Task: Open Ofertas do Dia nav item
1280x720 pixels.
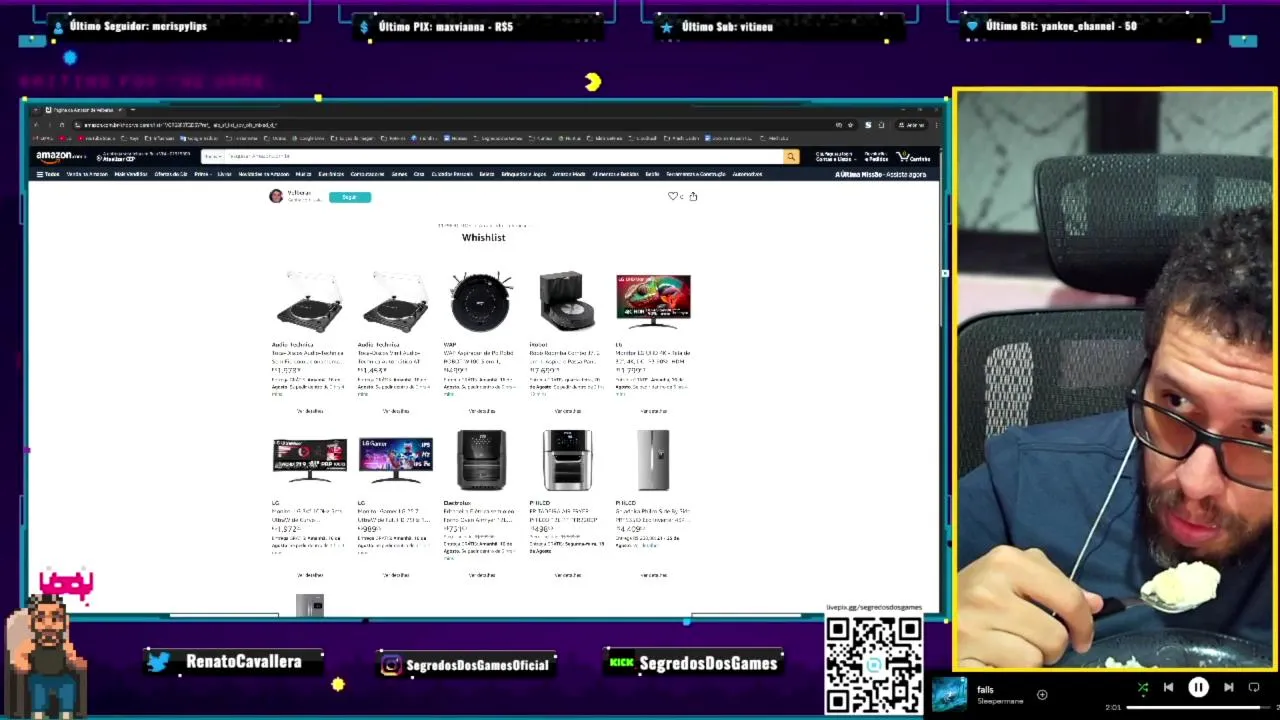Action: tap(170, 174)
